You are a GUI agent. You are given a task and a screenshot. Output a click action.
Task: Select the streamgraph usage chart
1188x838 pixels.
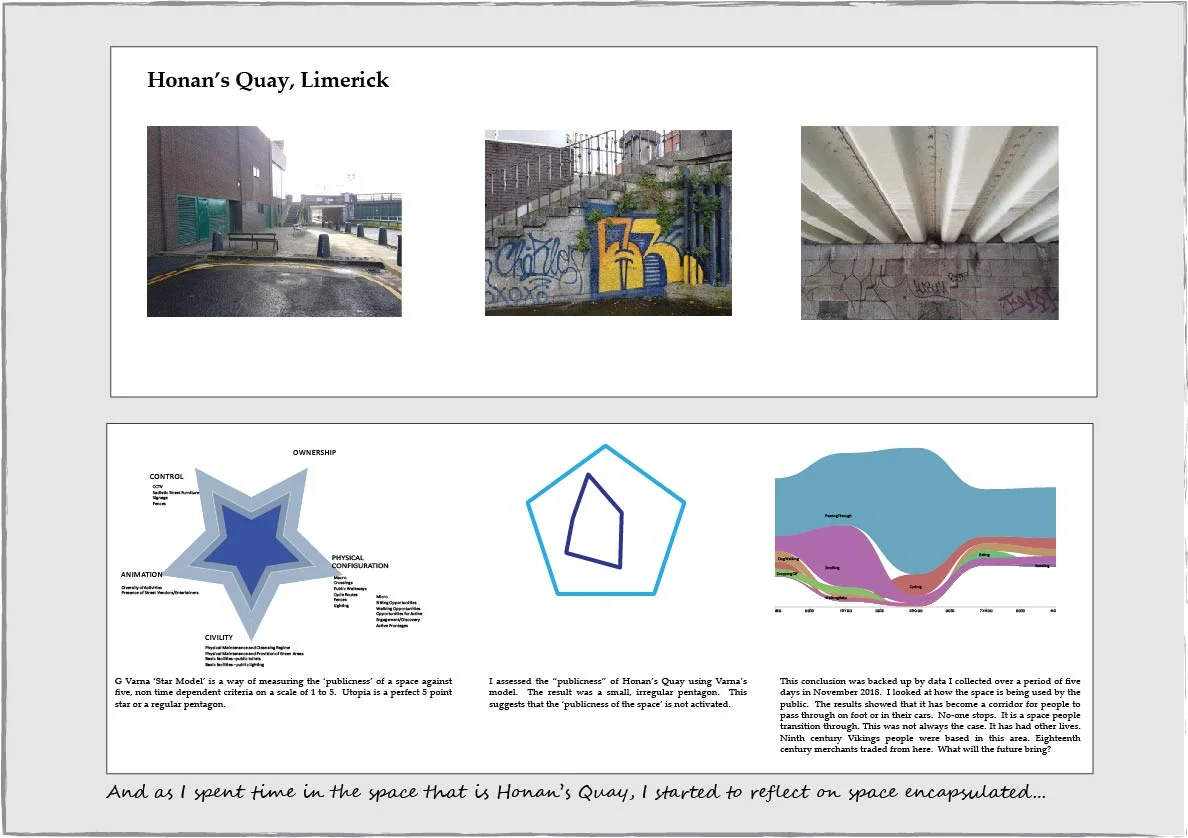[x=915, y=530]
